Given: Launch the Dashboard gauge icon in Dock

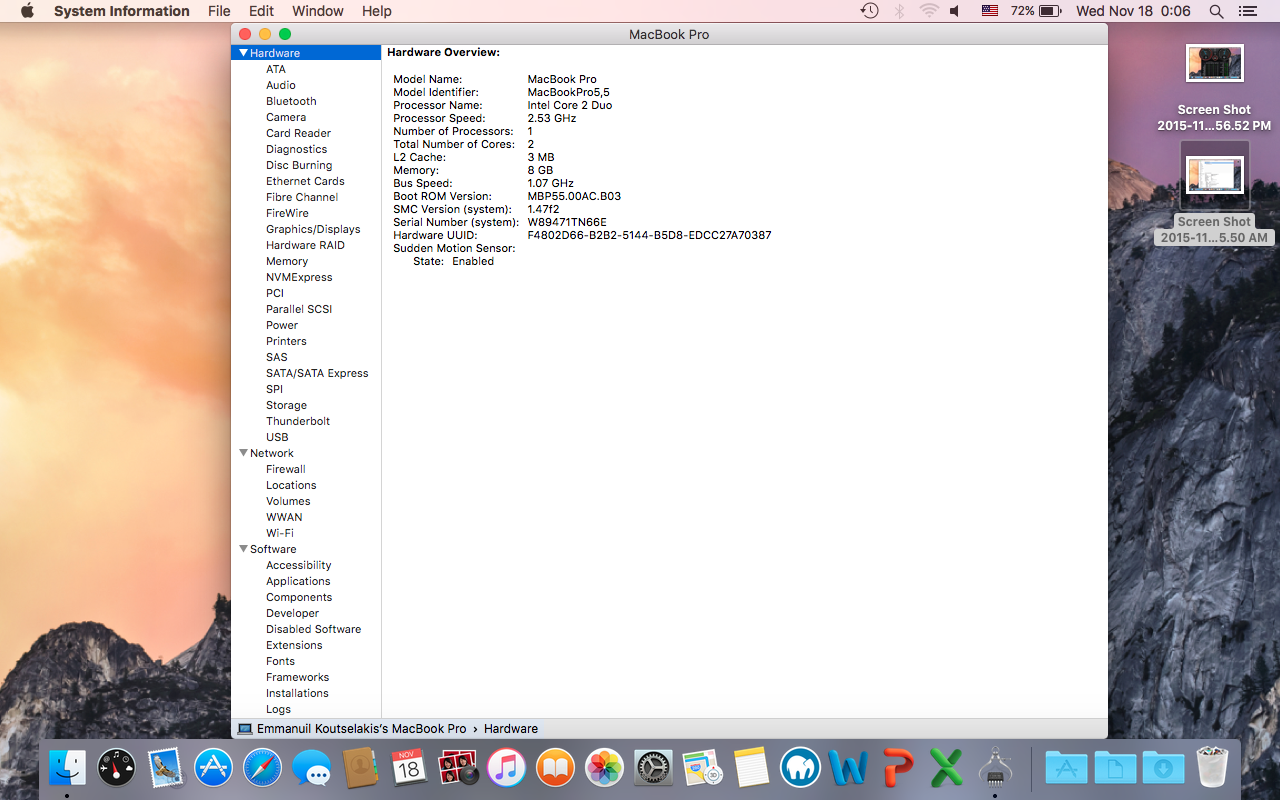Looking at the screenshot, I should (117, 768).
